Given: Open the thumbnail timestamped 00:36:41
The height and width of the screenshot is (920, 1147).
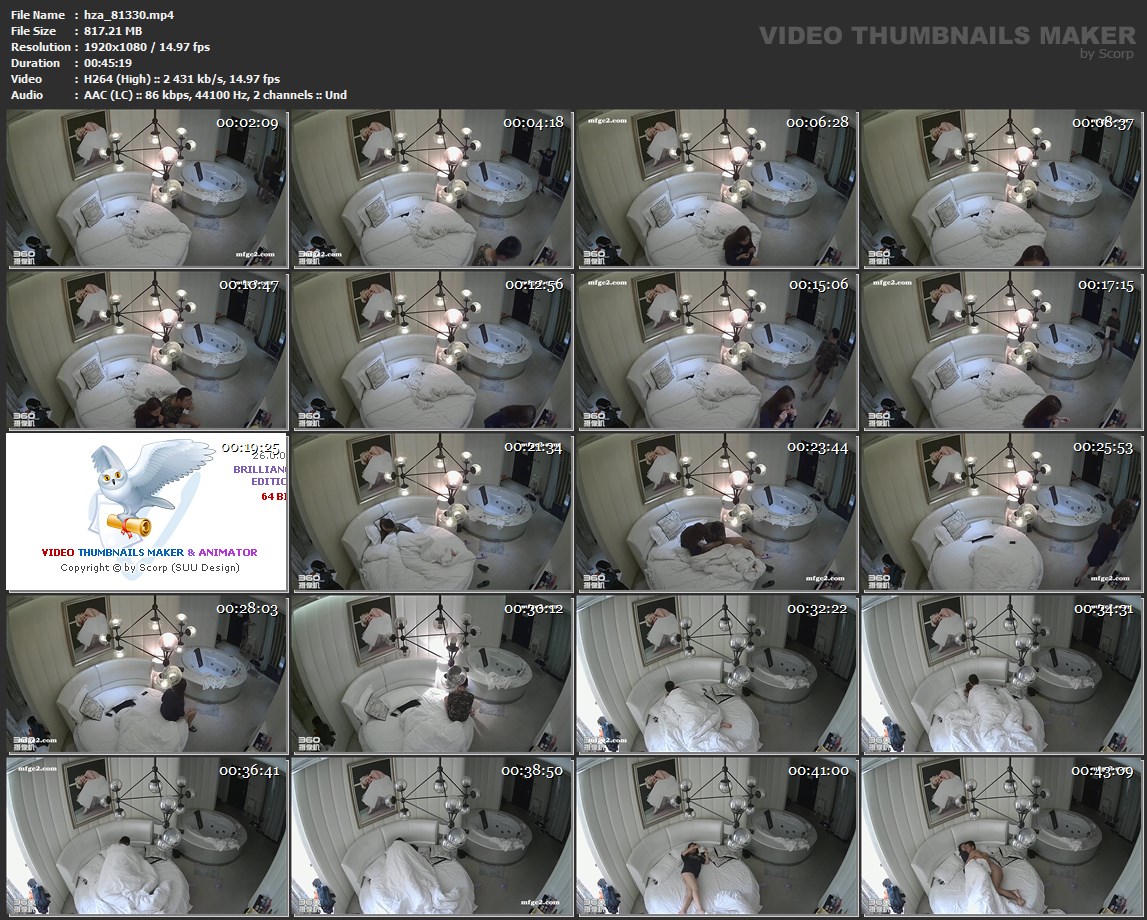Looking at the screenshot, I should [147, 836].
